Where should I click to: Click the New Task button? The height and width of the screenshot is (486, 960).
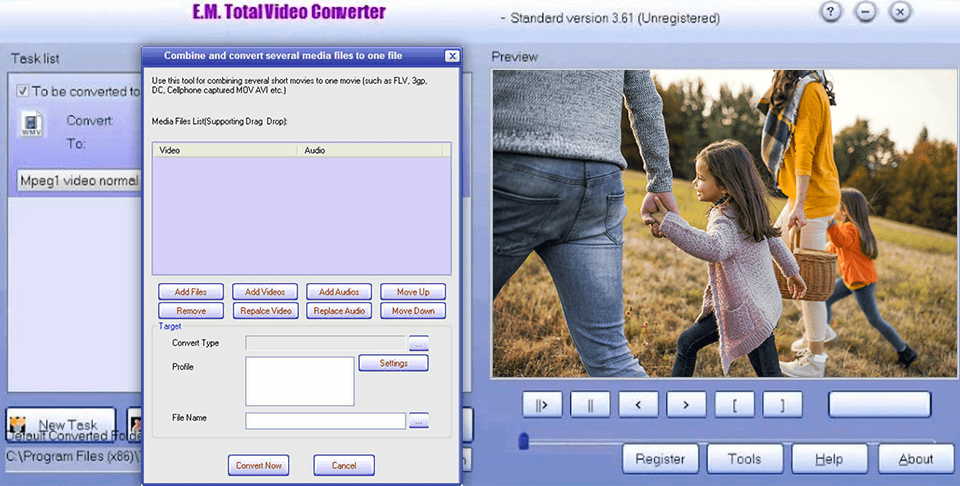coord(61,424)
